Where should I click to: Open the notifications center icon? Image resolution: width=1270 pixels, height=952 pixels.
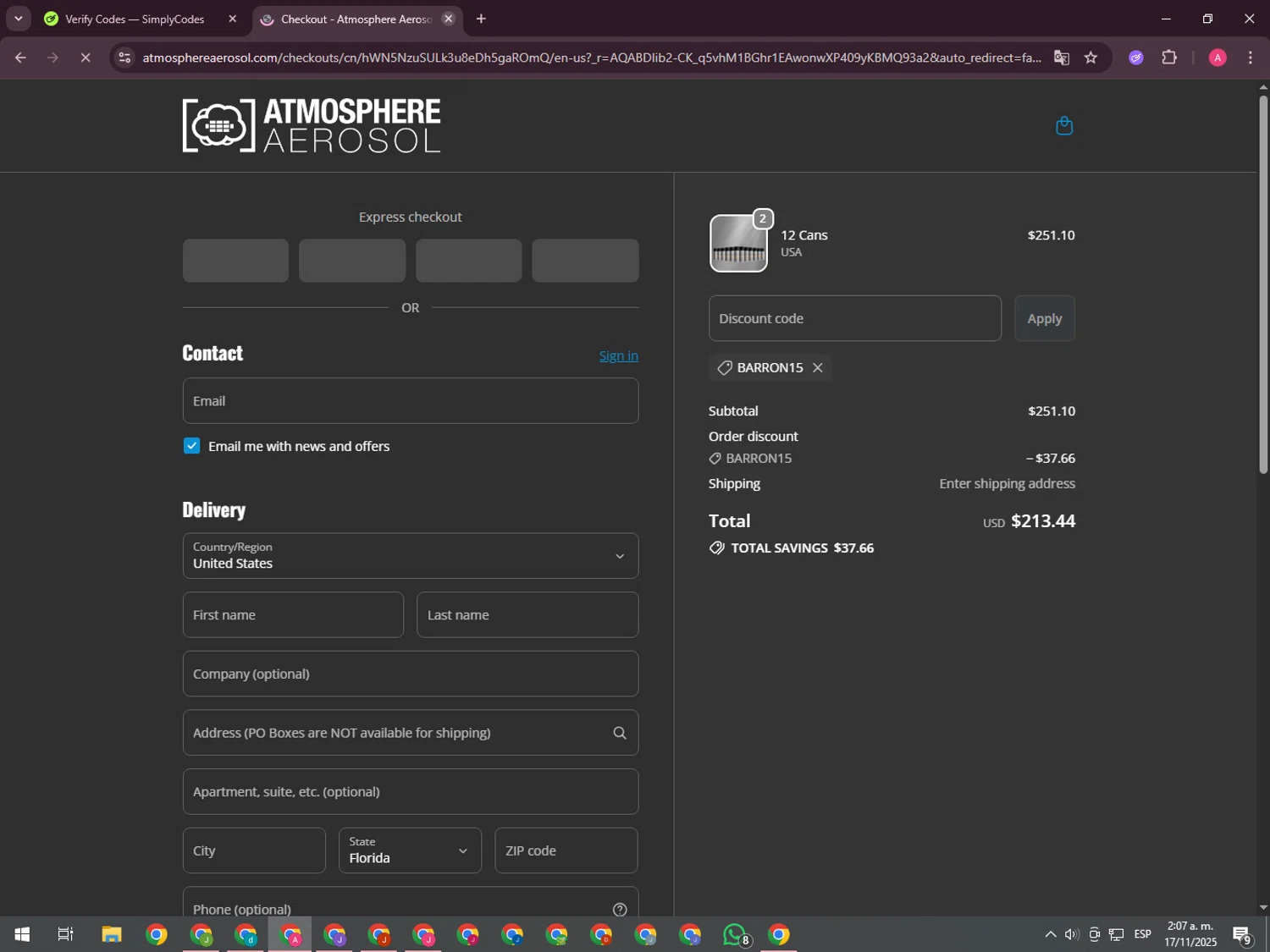(x=1242, y=934)
